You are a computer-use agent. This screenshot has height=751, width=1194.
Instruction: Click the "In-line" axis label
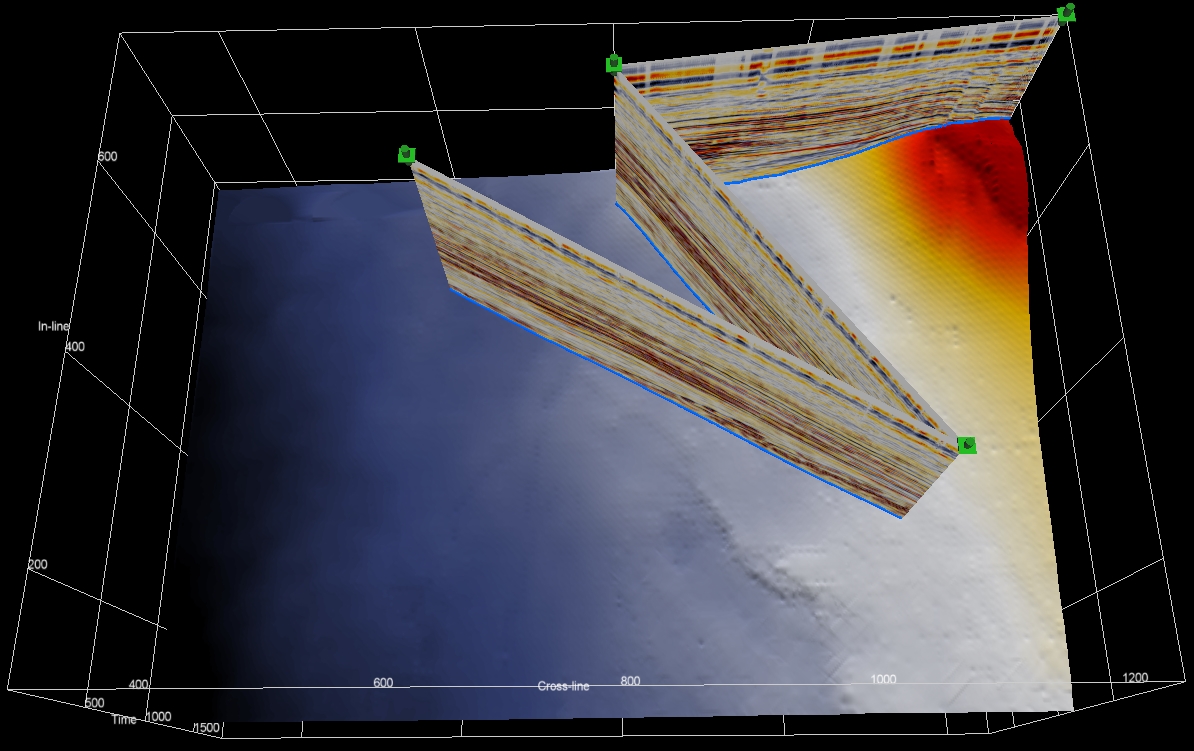(55, 326)
